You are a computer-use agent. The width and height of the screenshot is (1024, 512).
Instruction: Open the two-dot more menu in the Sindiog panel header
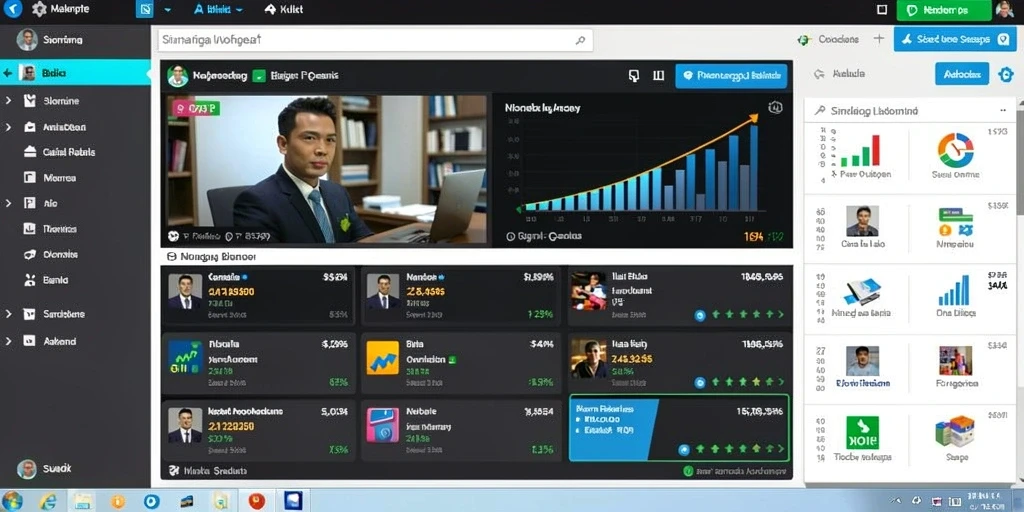tap(1002, 110)
